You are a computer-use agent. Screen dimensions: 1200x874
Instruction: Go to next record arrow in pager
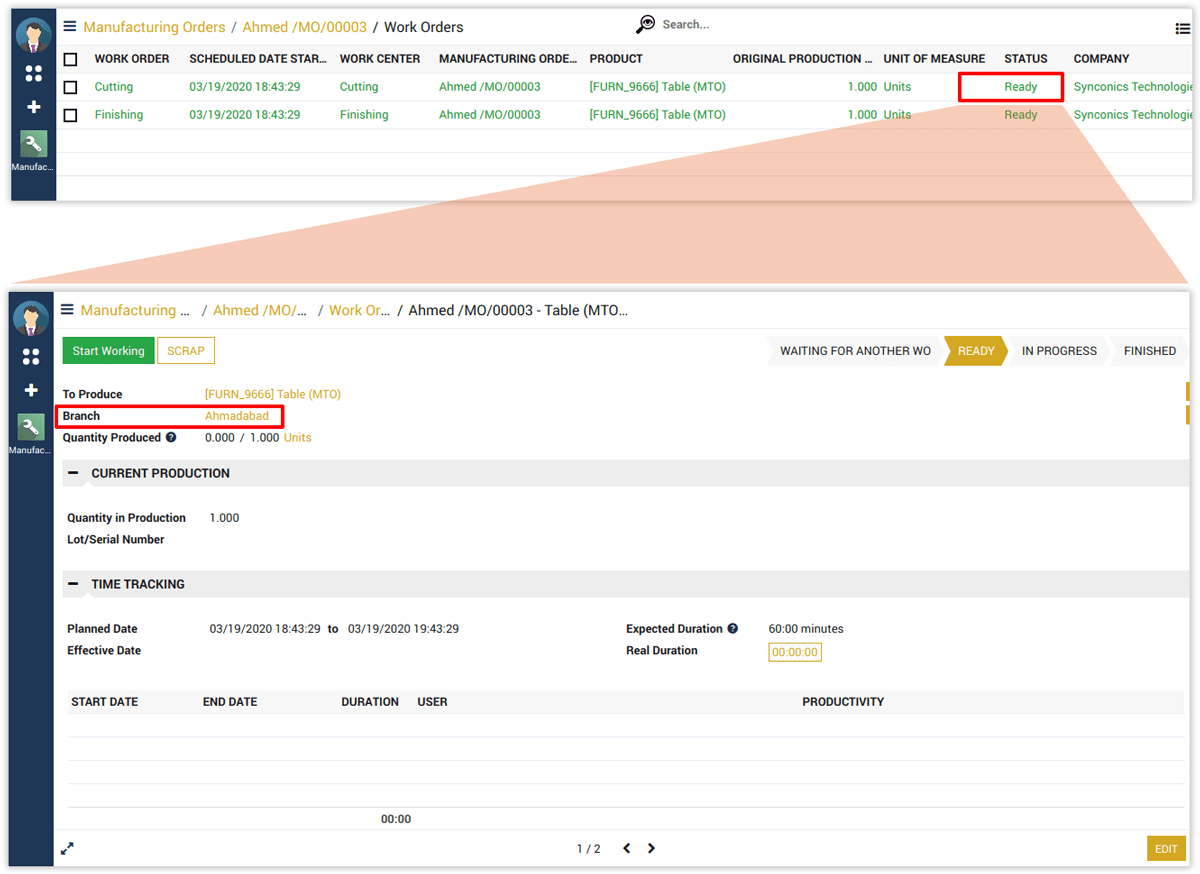651,848
